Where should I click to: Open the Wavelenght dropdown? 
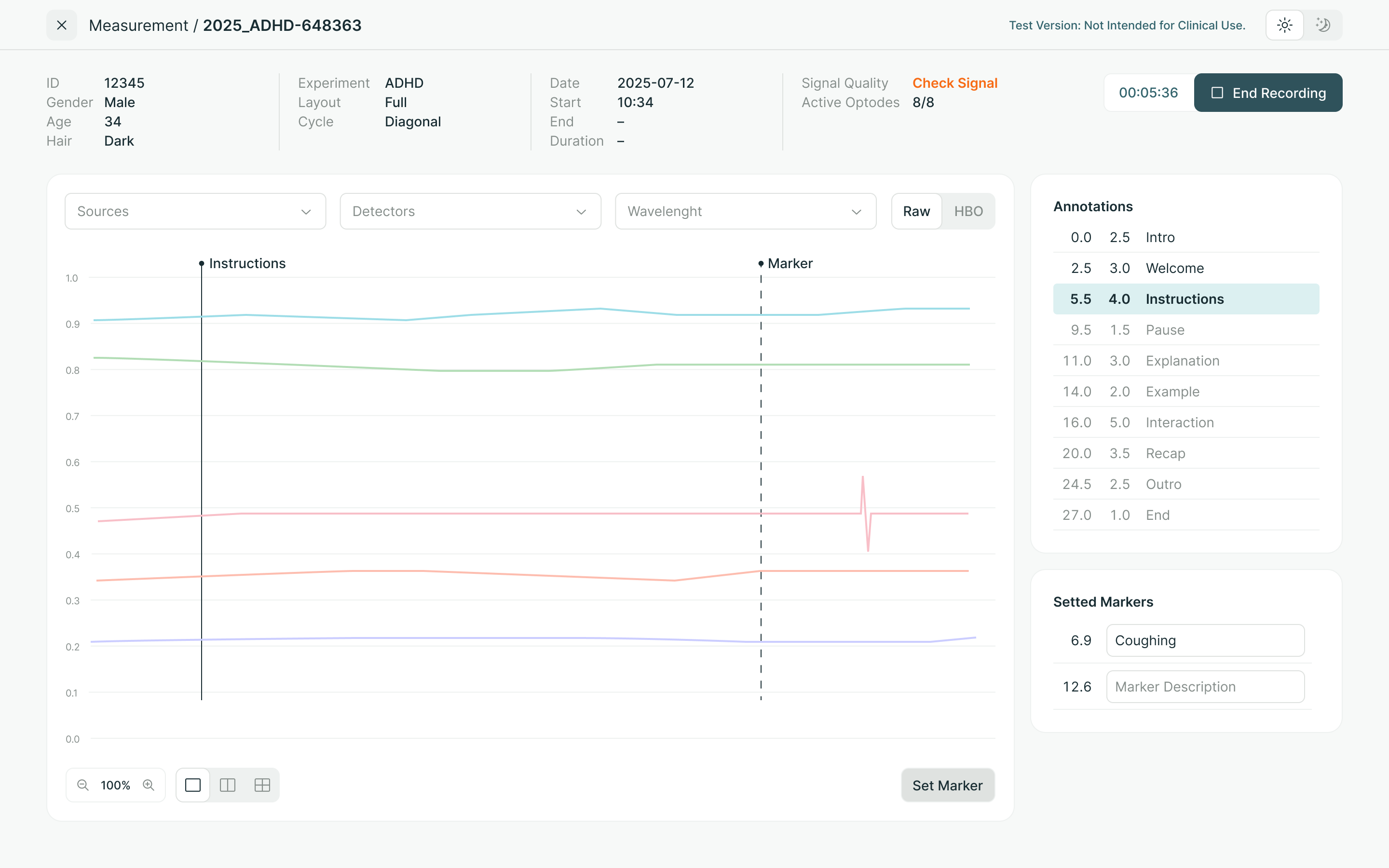[x=745, y=211]
